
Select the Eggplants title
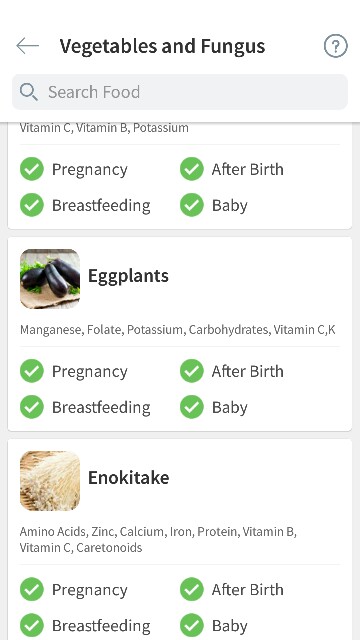tap(128, 276)
